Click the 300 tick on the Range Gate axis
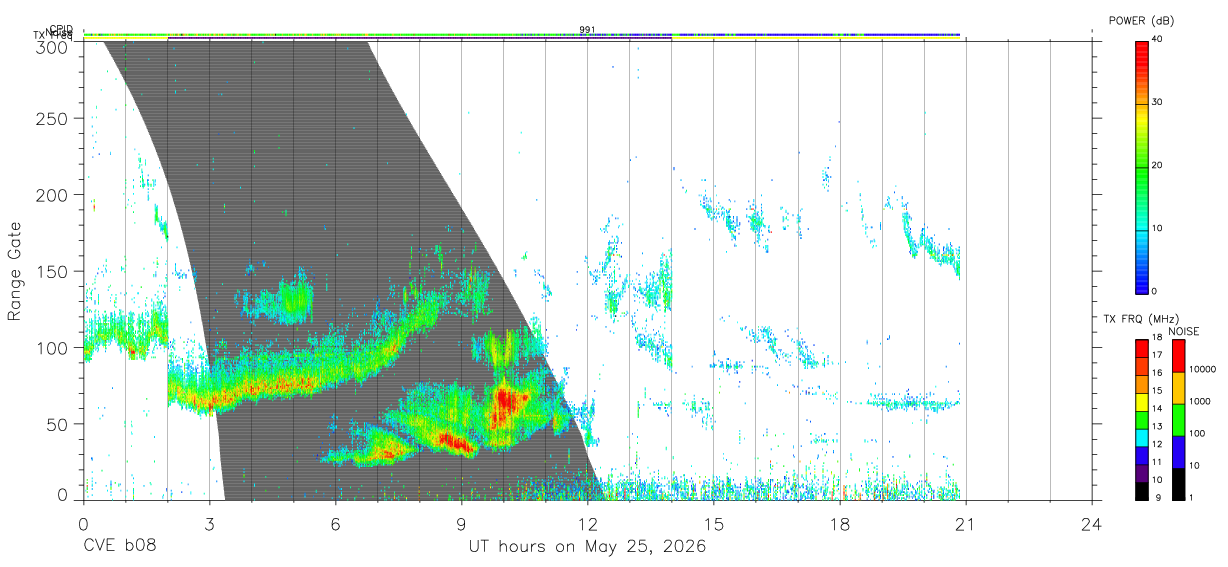 pyautogui.click(x=52, y=47)
